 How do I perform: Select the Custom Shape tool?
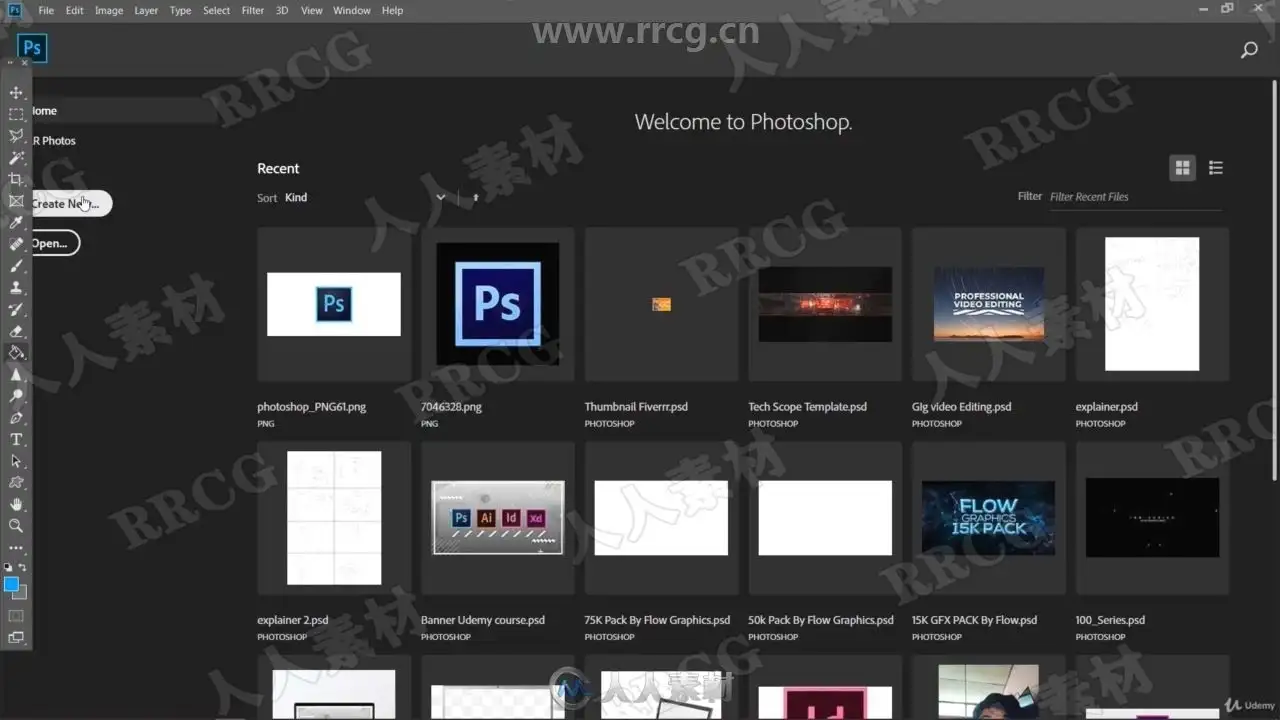click(x=16, y=483)
